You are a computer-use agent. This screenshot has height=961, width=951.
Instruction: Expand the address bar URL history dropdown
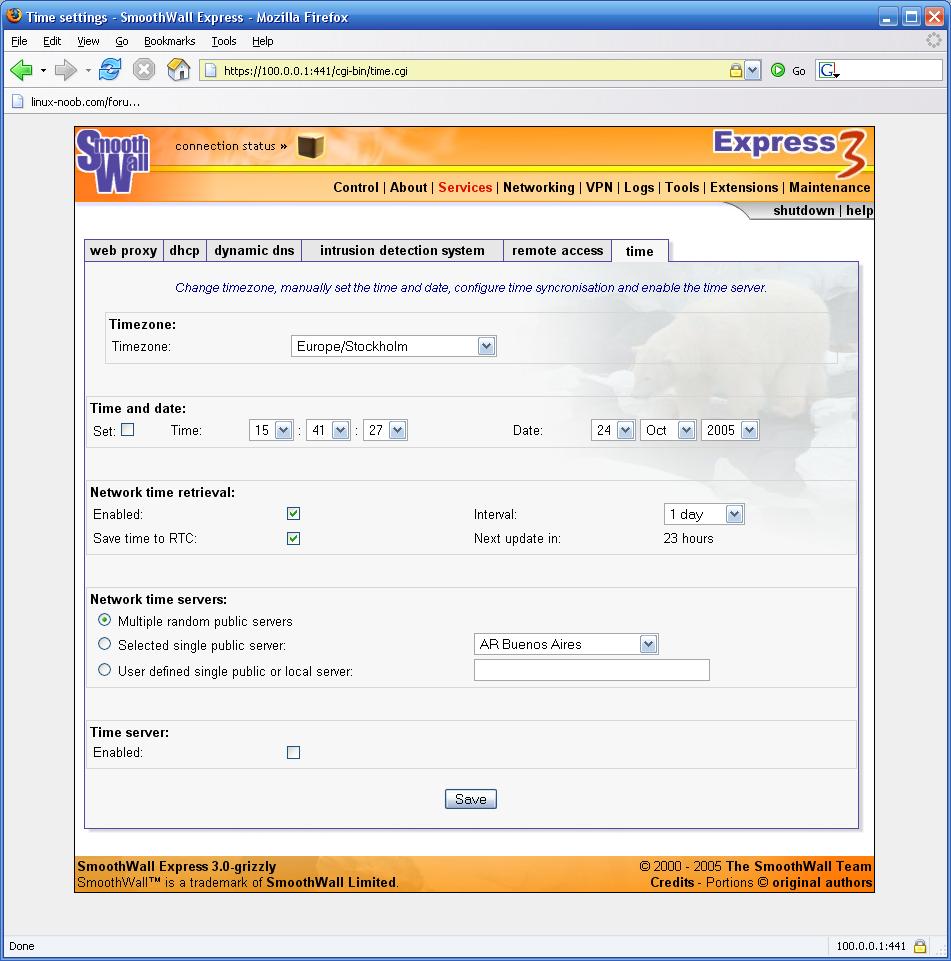(x=752, y=70)
